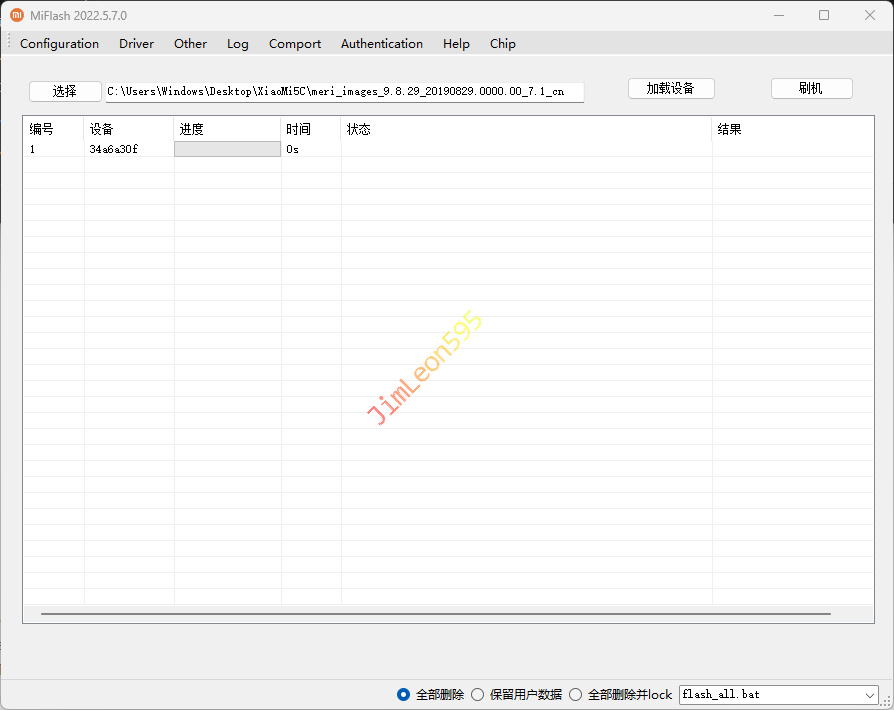
Task: Select the 保留用户数据 radio option
Action: pos(478,694)
